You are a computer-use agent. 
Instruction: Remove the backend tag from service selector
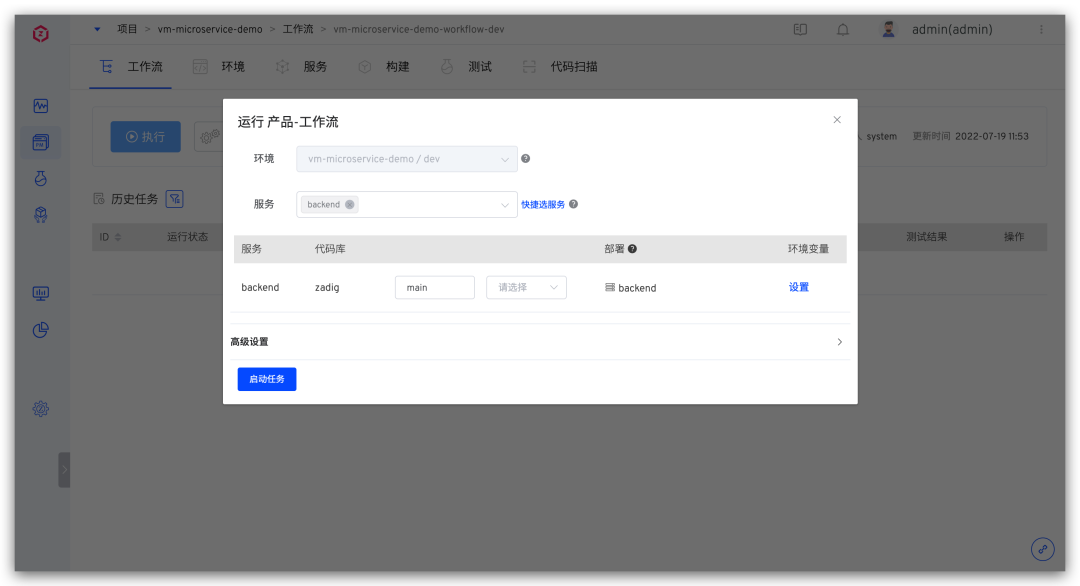[x=350, y=205]
